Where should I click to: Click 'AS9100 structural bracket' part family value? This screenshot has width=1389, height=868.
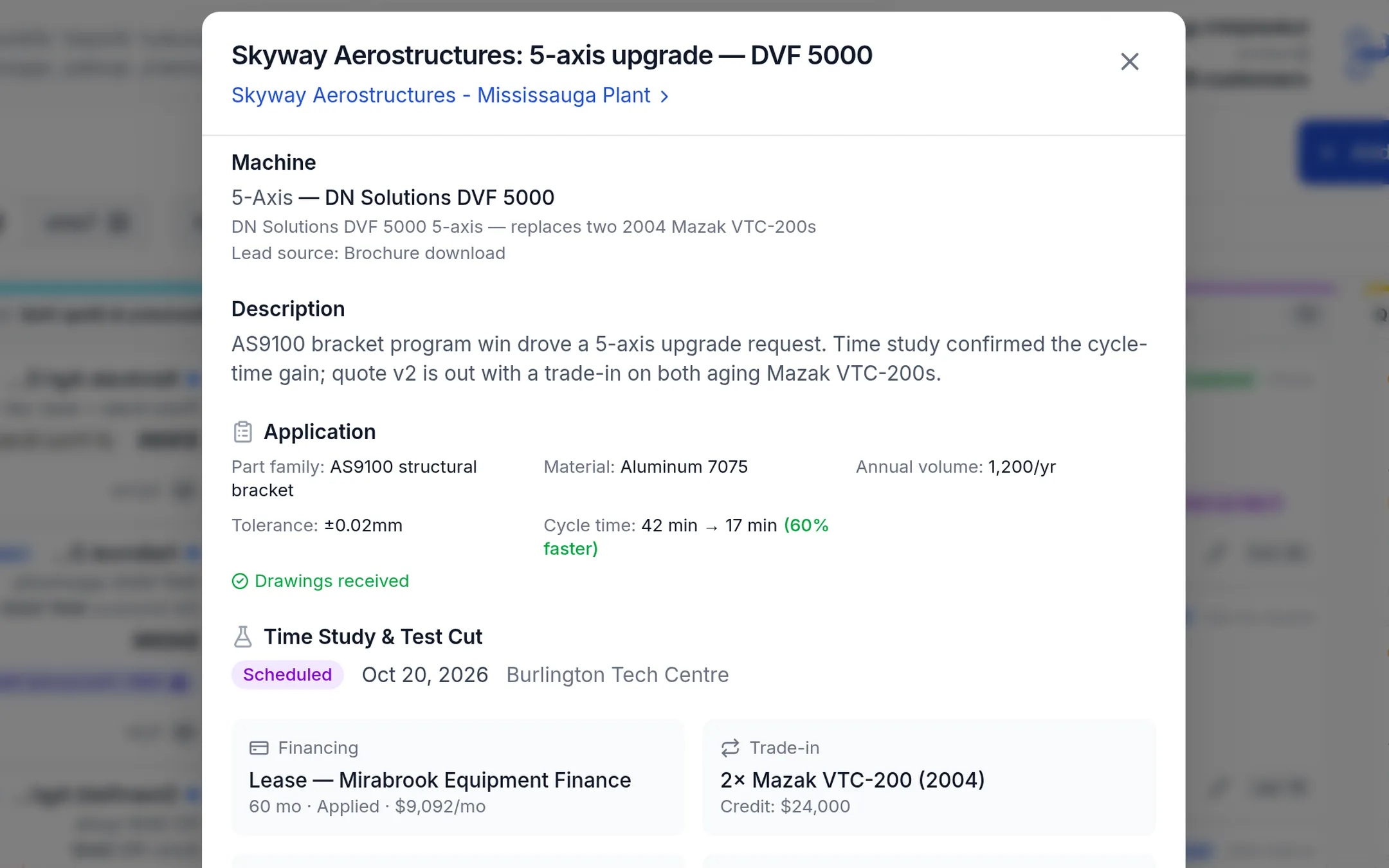click(x=354, y=478)
